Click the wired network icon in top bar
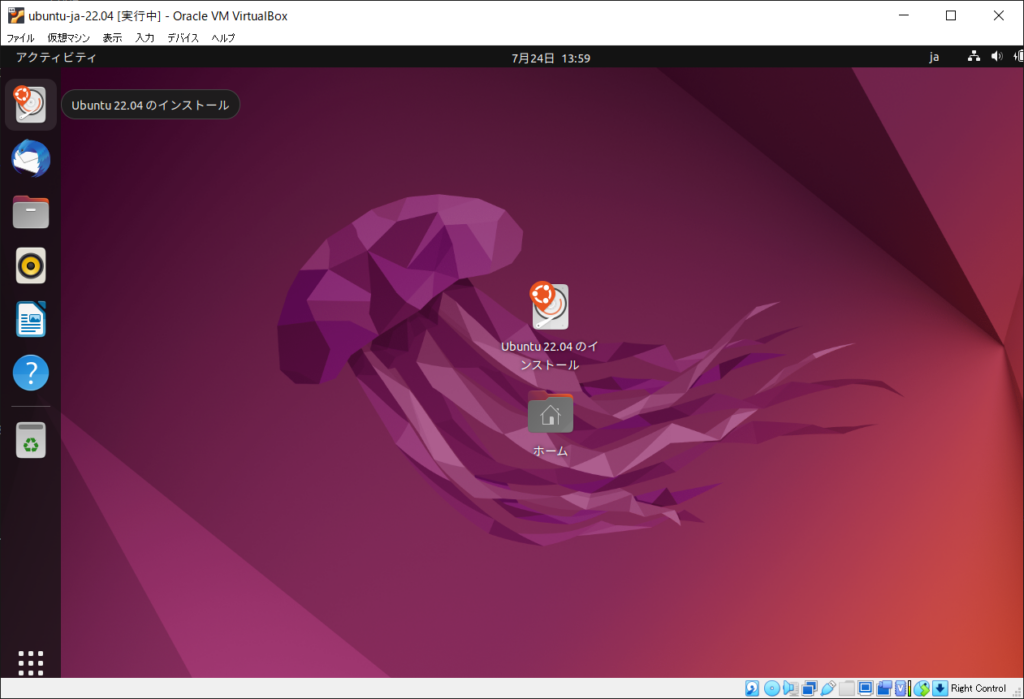The width and height of the screenshot is (1024, 699). coord(973,57)
